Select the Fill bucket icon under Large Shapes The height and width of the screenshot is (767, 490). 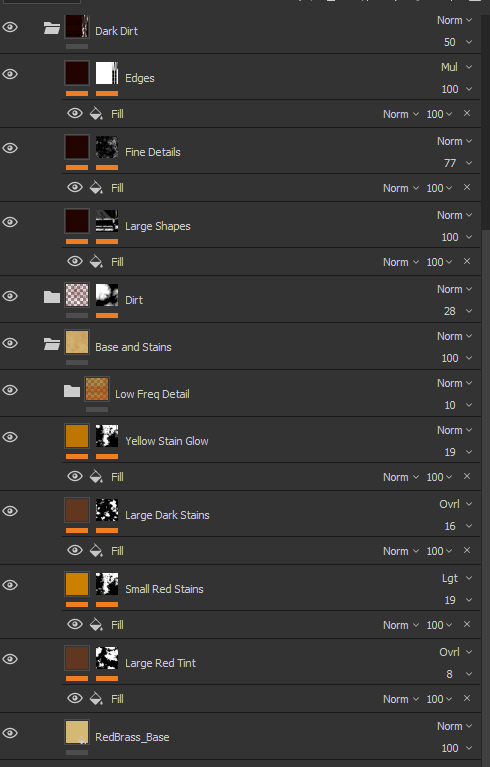tap(96, 262)
